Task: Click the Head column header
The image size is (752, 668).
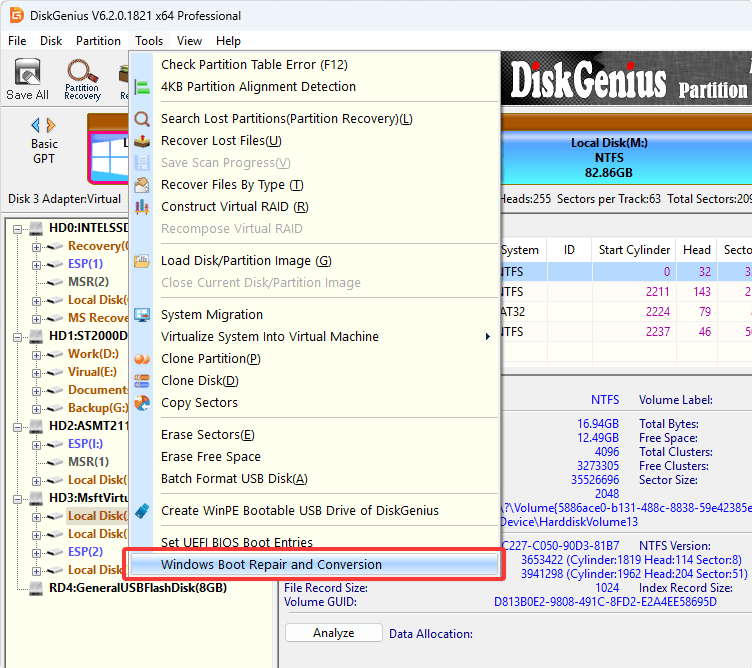Action: (x=696, y=250)
